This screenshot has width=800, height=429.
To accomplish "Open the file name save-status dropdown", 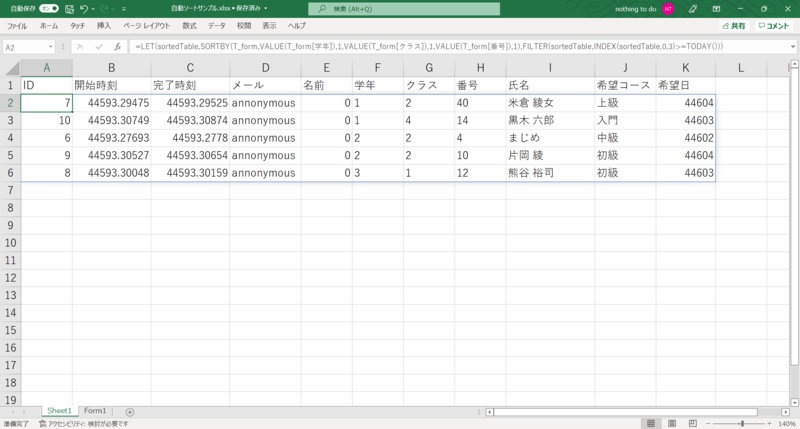I will coord(266,9).
